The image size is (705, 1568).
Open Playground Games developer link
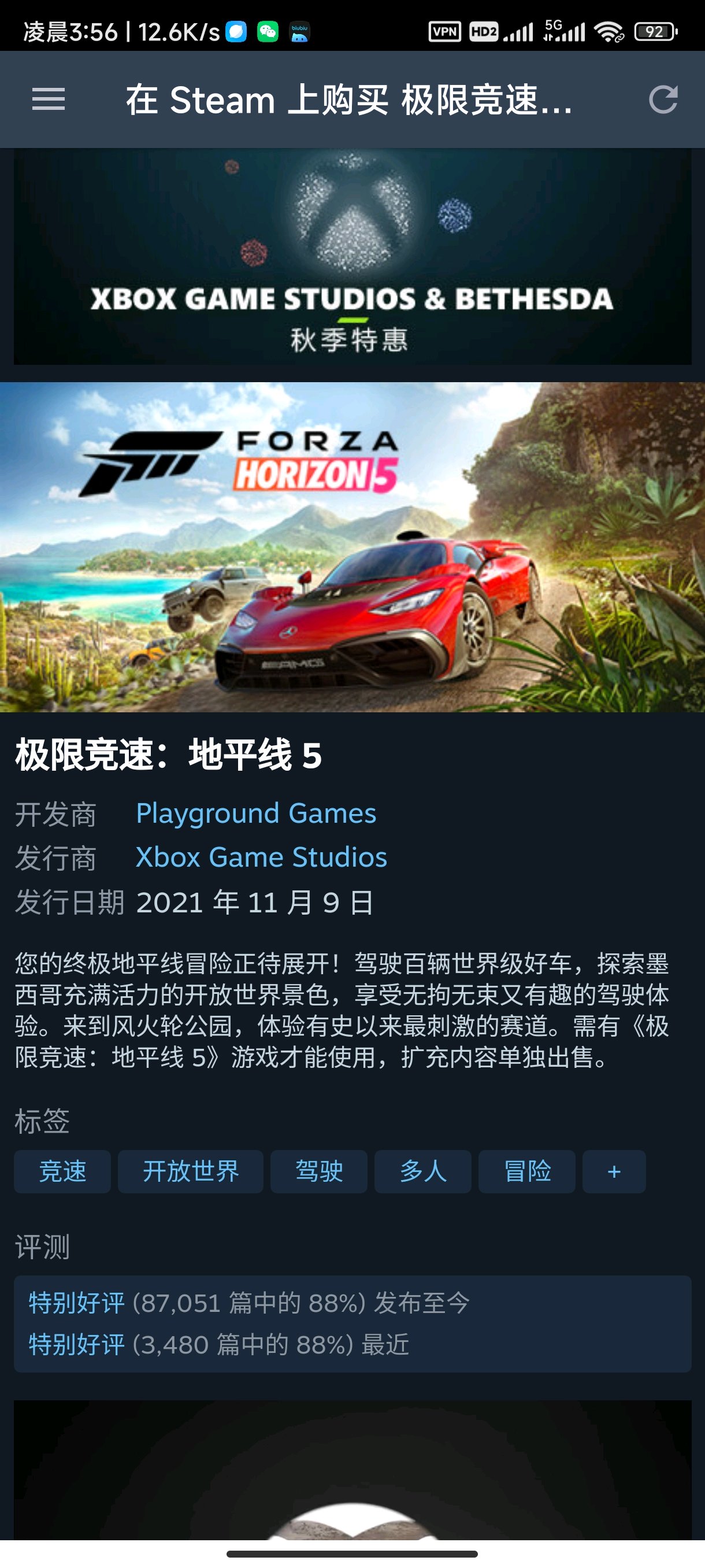click(256, 813)
